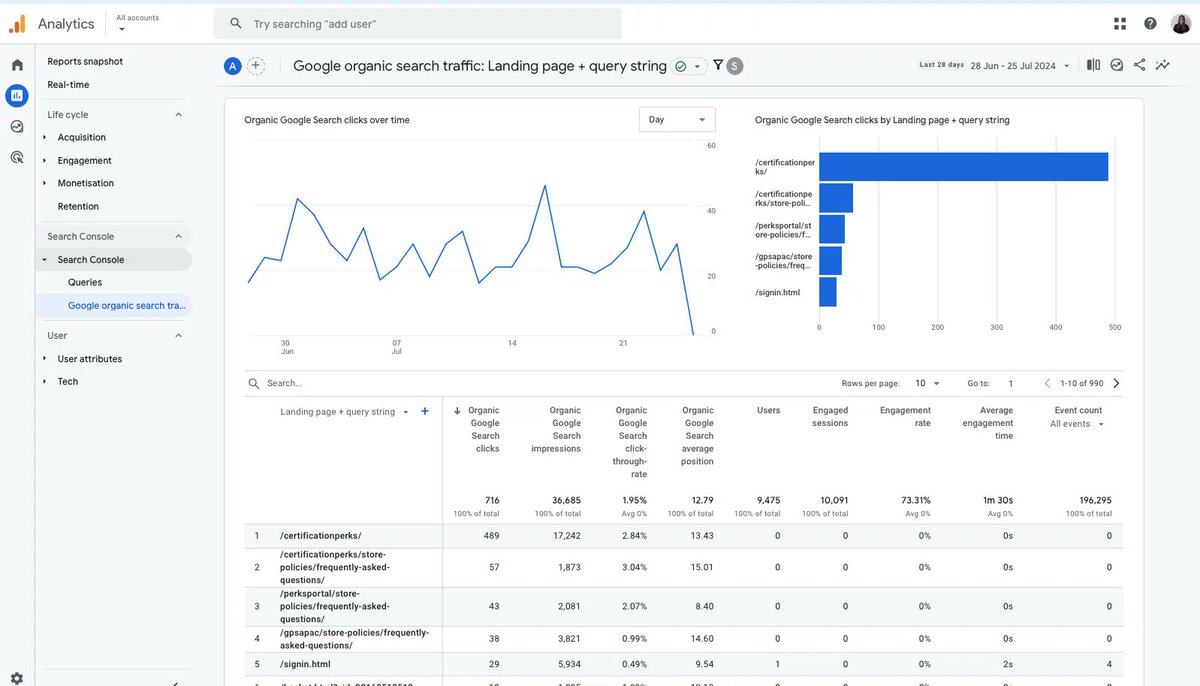The width and height of the screenshot is (1200, 686).
Task: Click the 'S' filter badge
Action: (735, 66)
